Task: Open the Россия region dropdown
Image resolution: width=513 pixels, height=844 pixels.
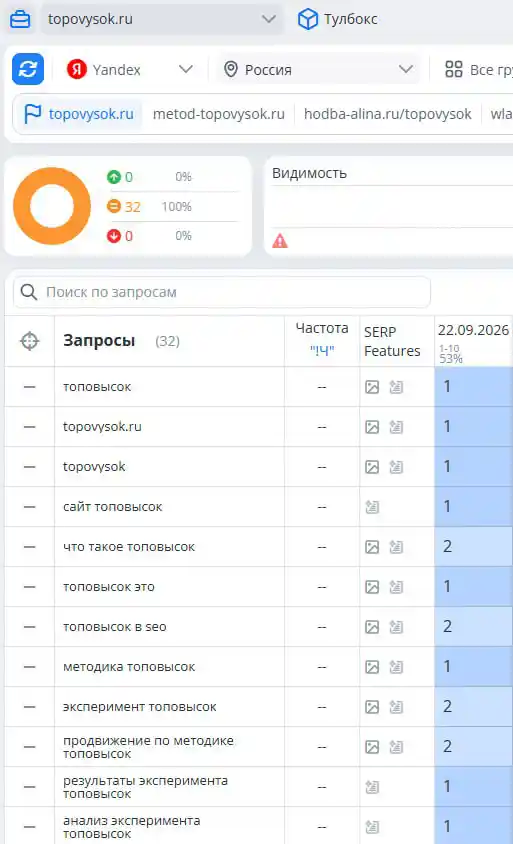Action: 318,69
